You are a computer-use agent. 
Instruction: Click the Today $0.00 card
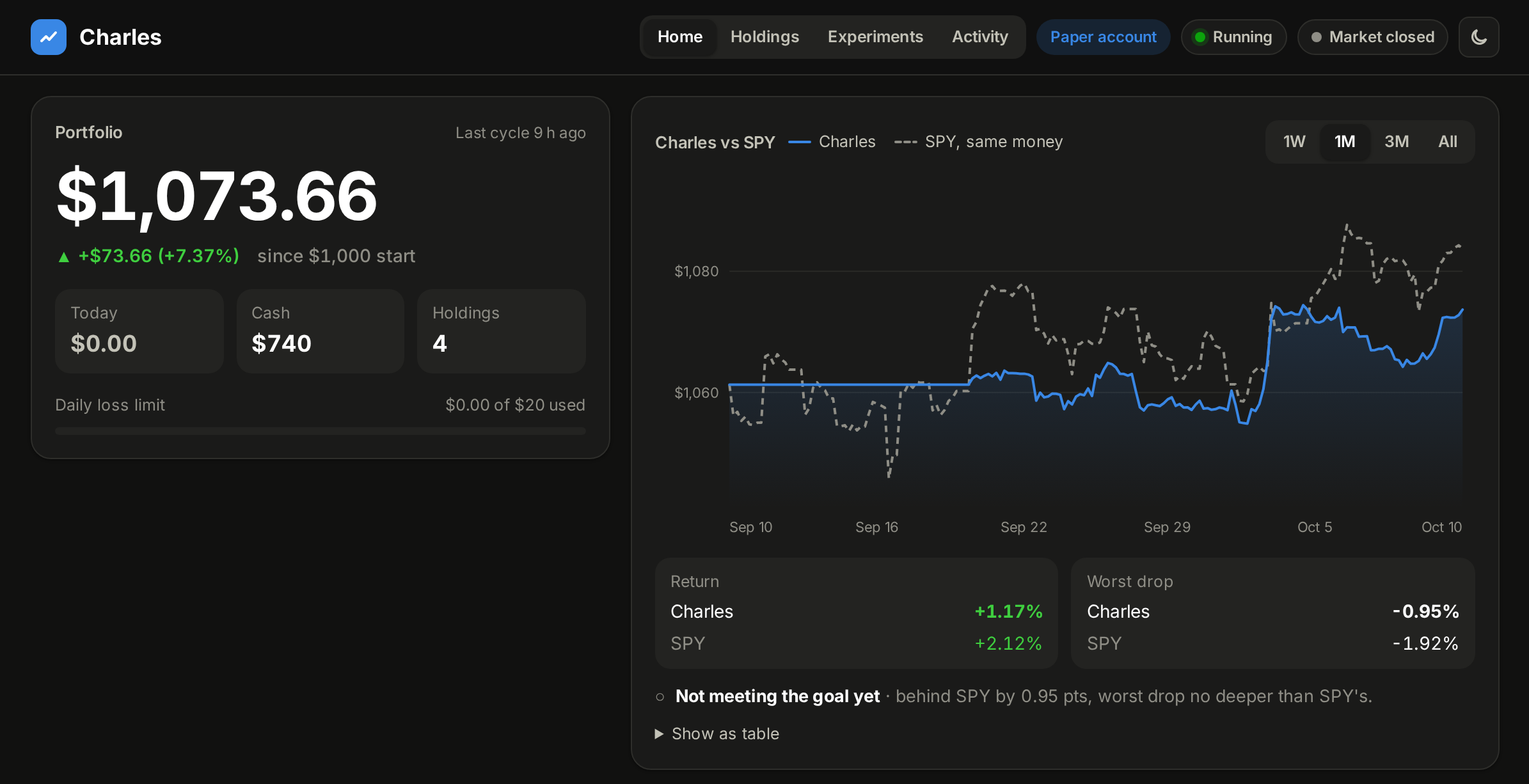tap(139, 331)
